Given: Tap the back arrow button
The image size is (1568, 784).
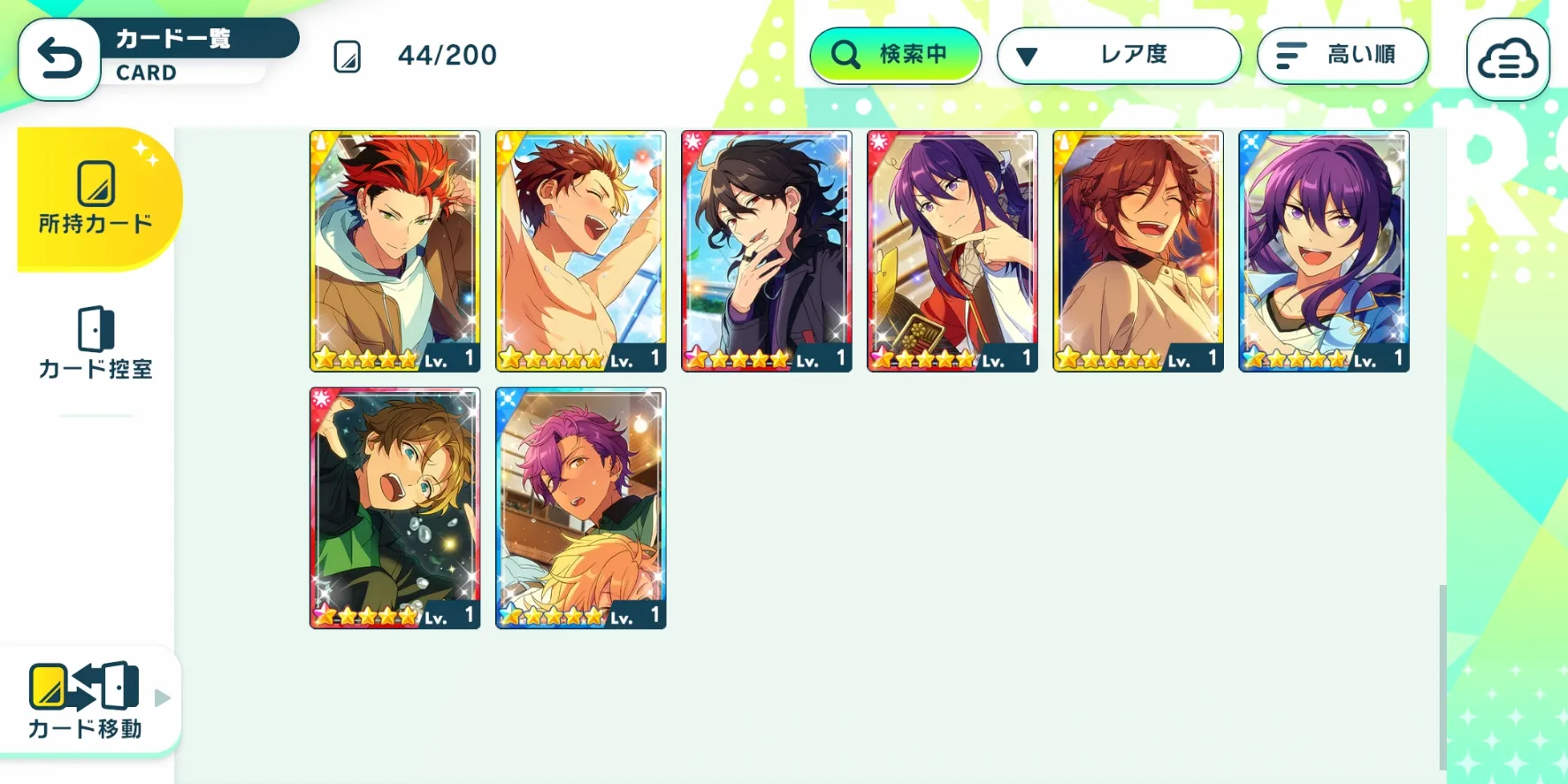Looking at the screenshot, I should 59,59.
